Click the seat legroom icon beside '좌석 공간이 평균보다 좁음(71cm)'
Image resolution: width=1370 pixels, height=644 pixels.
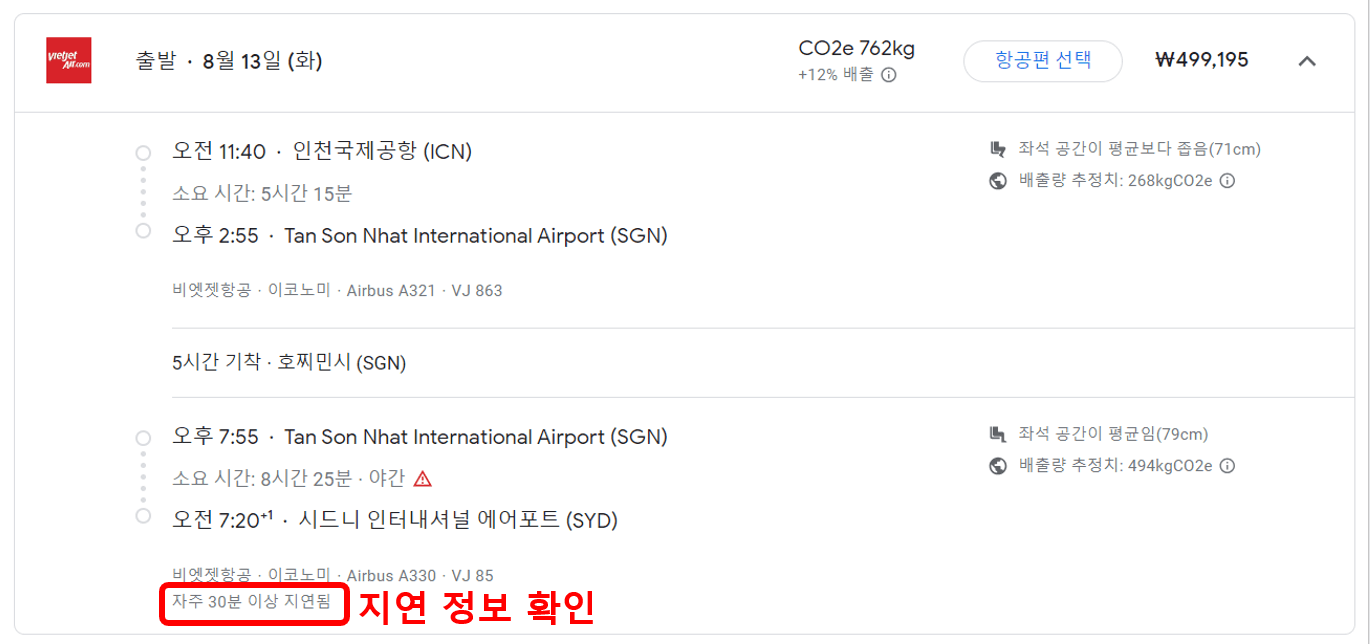pos(996,147)
